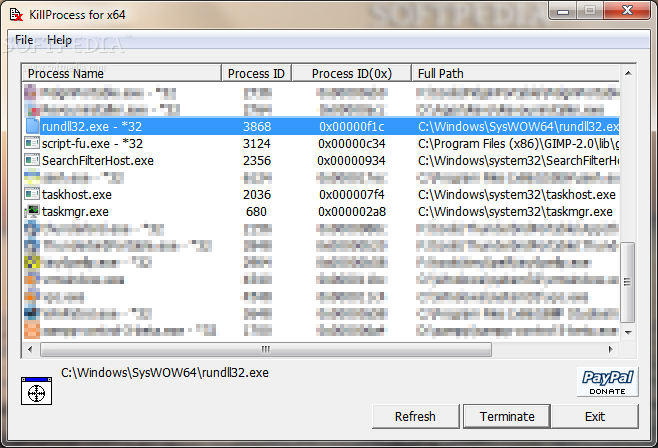Click hex ID 0x00000934 cell
Viewport: 658px width, 448px height.
point(351,161)
